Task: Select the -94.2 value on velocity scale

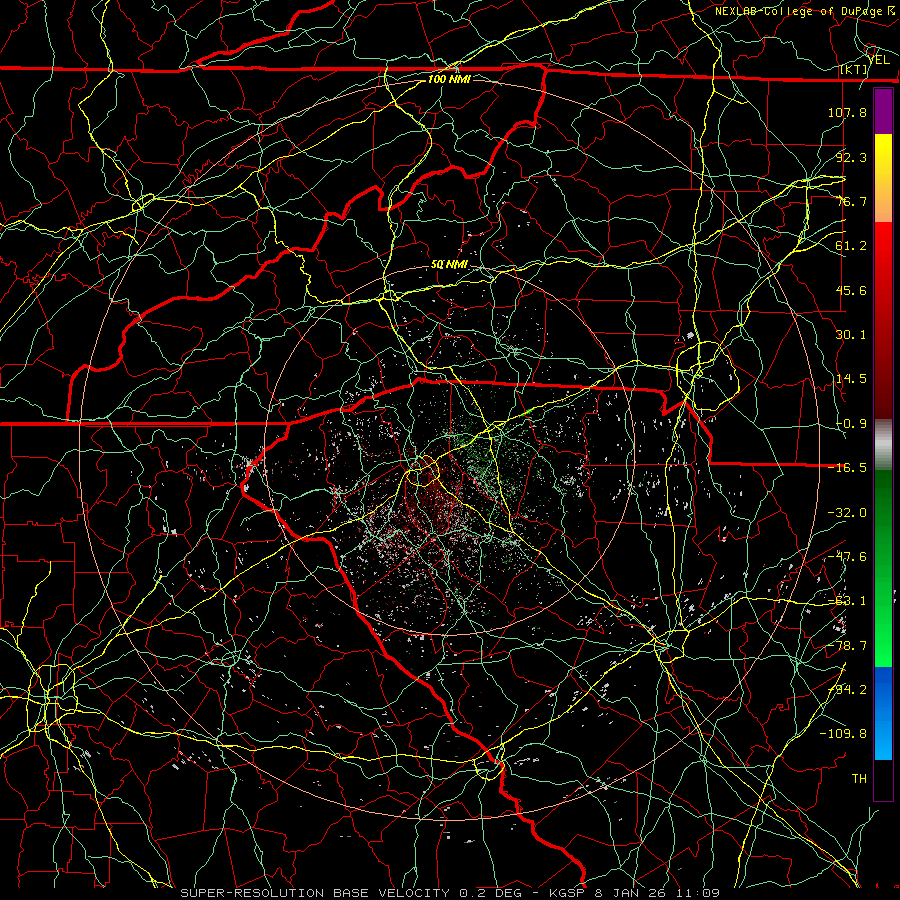Action: (847, 690)
